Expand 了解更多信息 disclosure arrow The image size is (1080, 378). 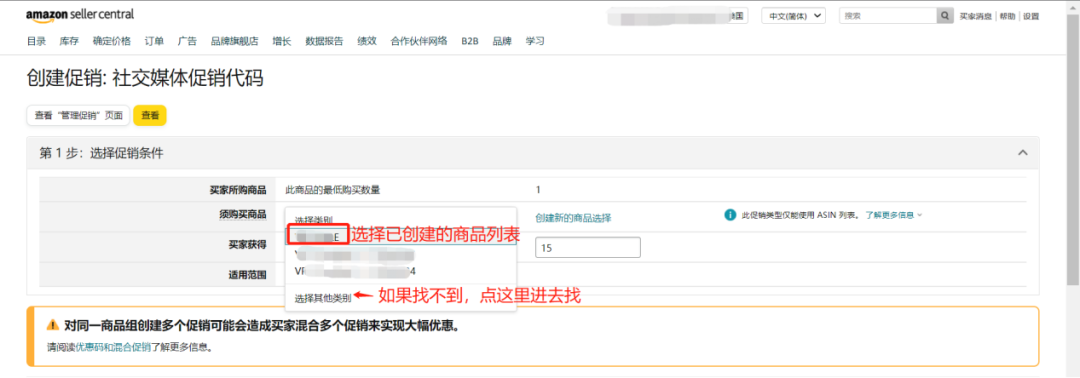[919, 215]
